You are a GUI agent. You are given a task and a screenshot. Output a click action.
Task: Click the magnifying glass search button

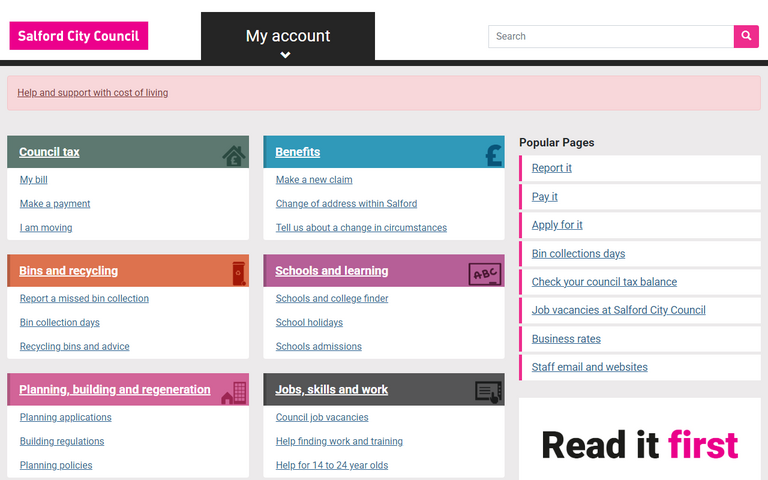click(746, 36)
